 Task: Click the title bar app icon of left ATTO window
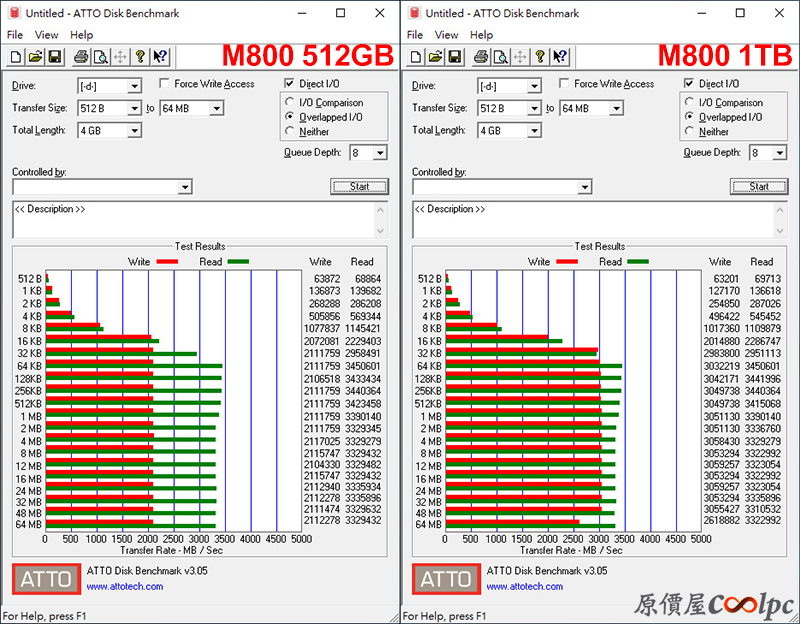(x=14, y=13)
